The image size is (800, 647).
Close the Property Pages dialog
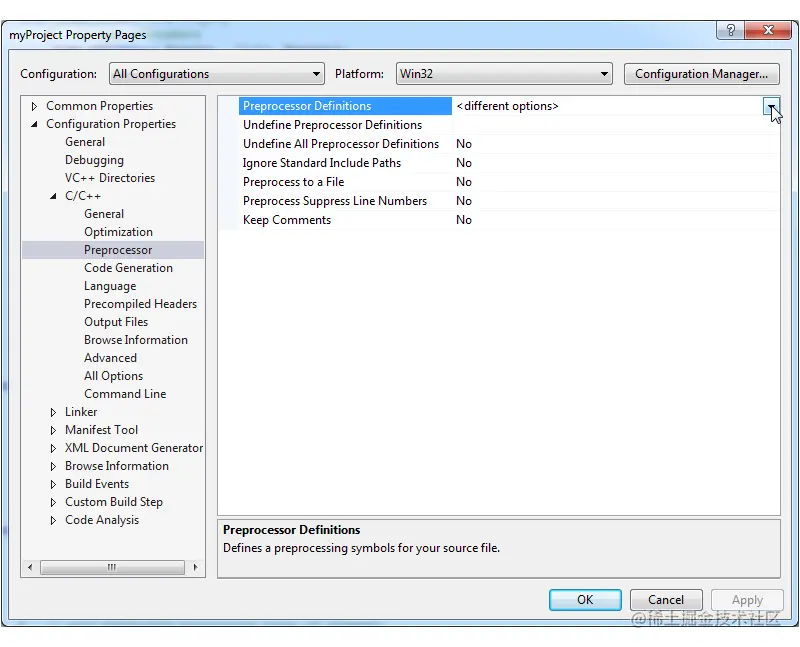[x=768, y=30]
